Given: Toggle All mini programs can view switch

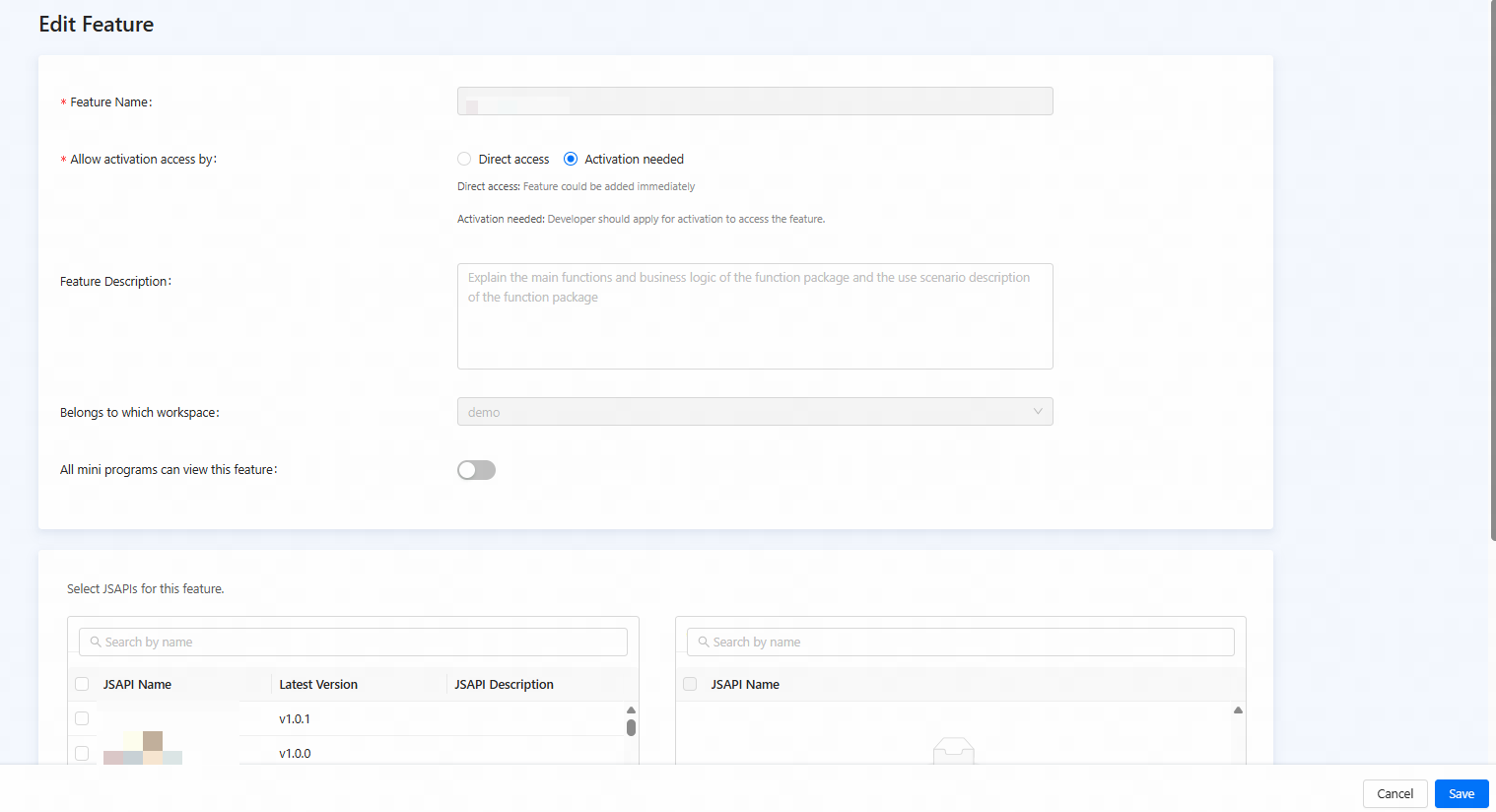Looking at the screenshot, I should 476,470.
